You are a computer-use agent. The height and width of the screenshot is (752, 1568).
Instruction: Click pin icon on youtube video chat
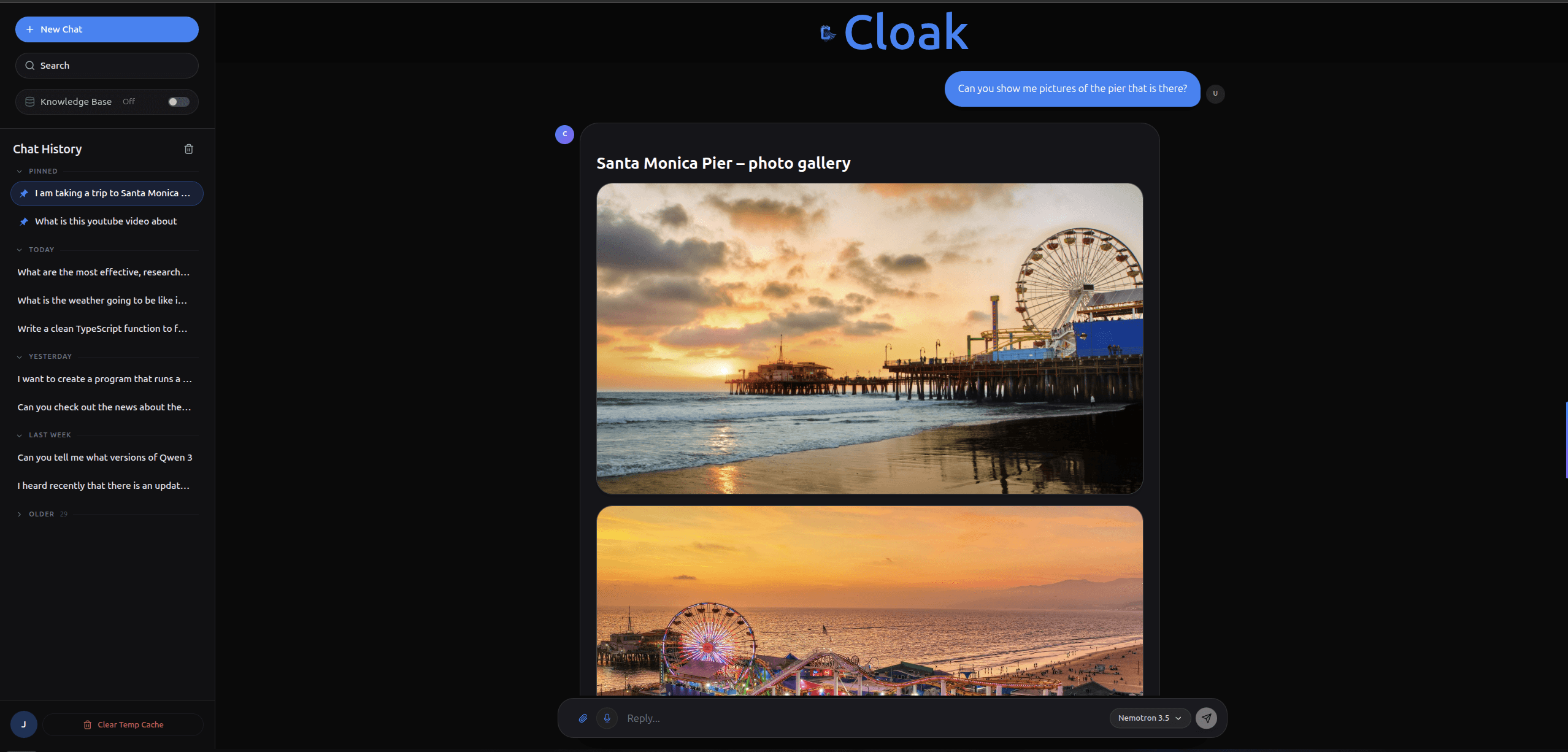click(24, 221)
